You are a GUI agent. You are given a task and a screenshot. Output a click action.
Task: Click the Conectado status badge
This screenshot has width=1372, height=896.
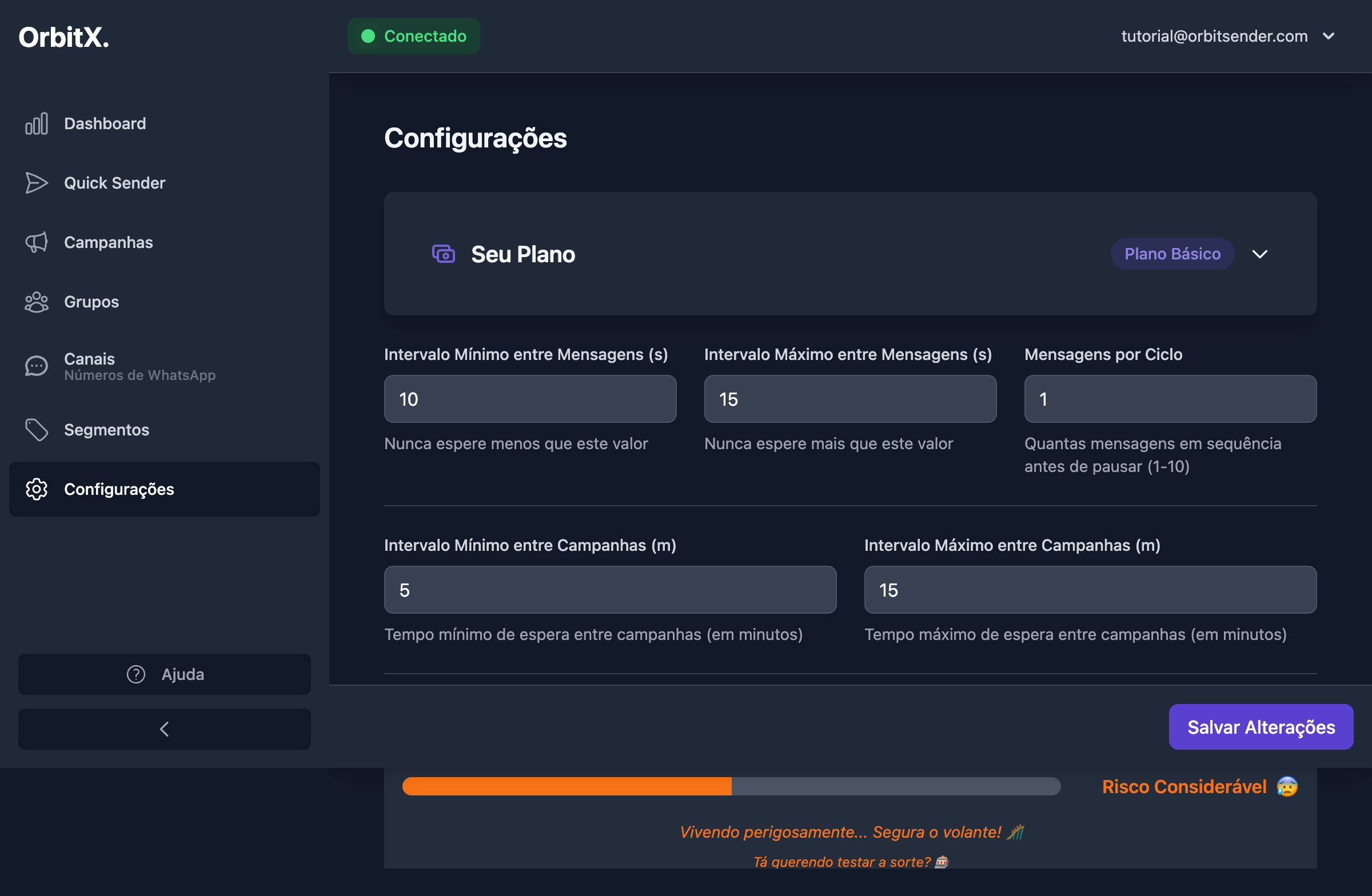click(413, 36)
